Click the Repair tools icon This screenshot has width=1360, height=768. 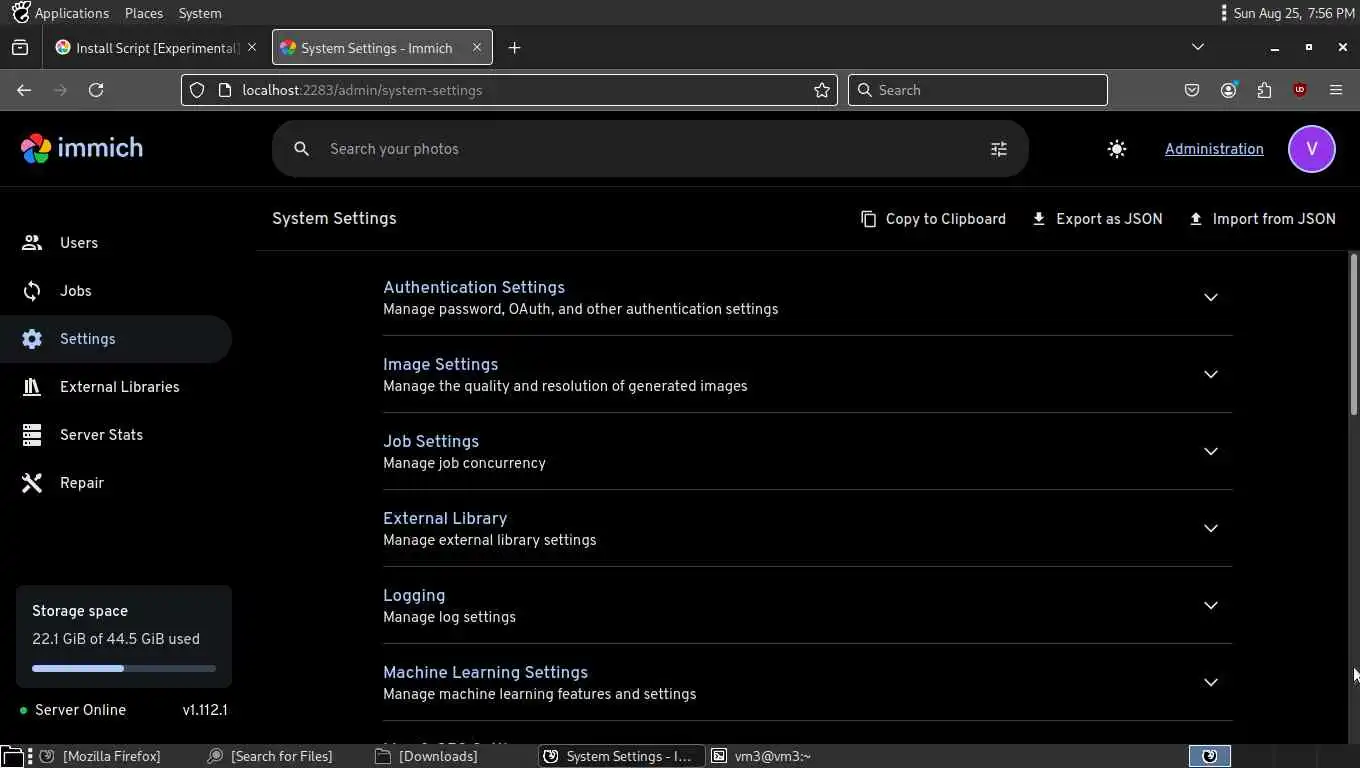[32, 483]
